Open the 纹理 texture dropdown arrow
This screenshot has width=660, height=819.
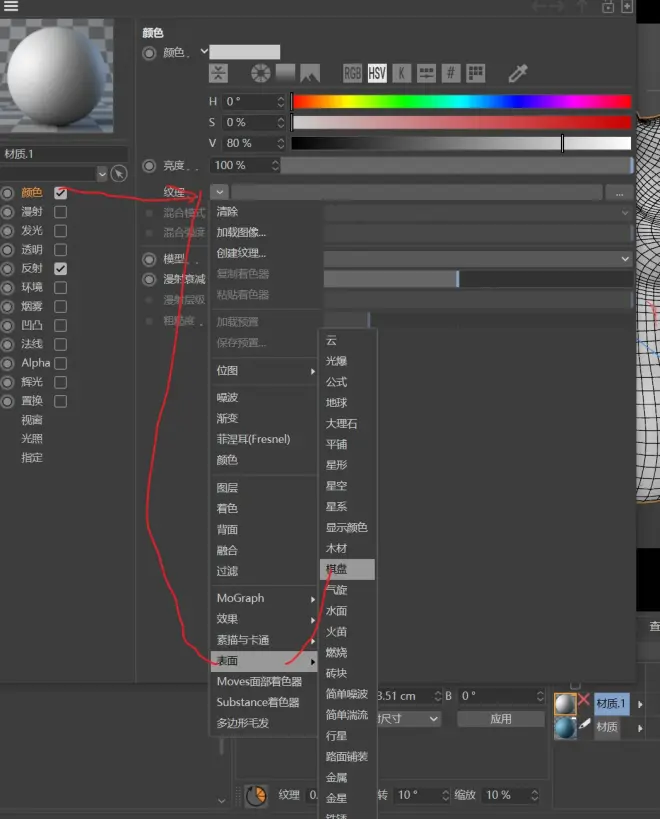click(x=220, y=192)
